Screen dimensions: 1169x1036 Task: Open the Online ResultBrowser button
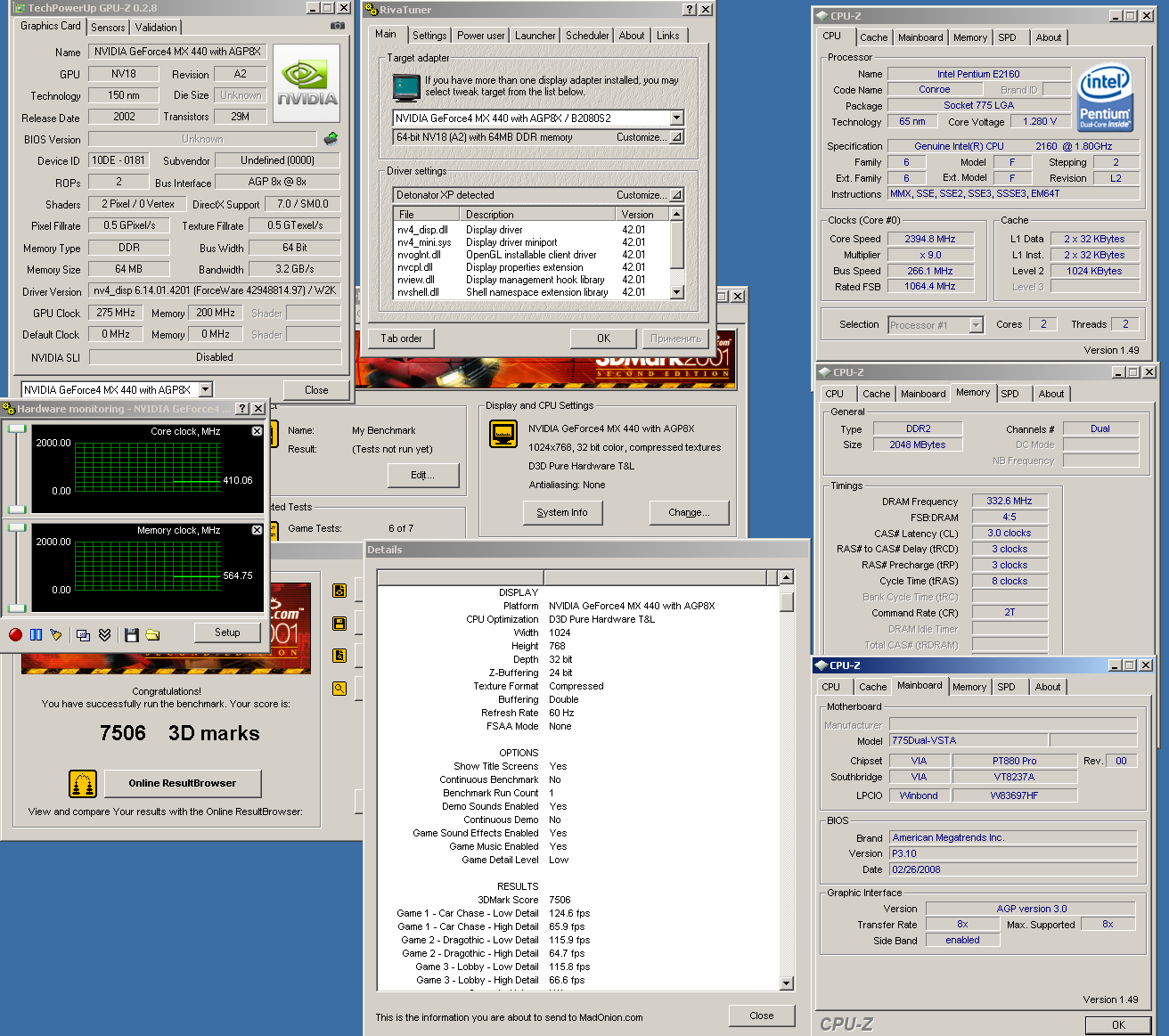tap(183, 784)
